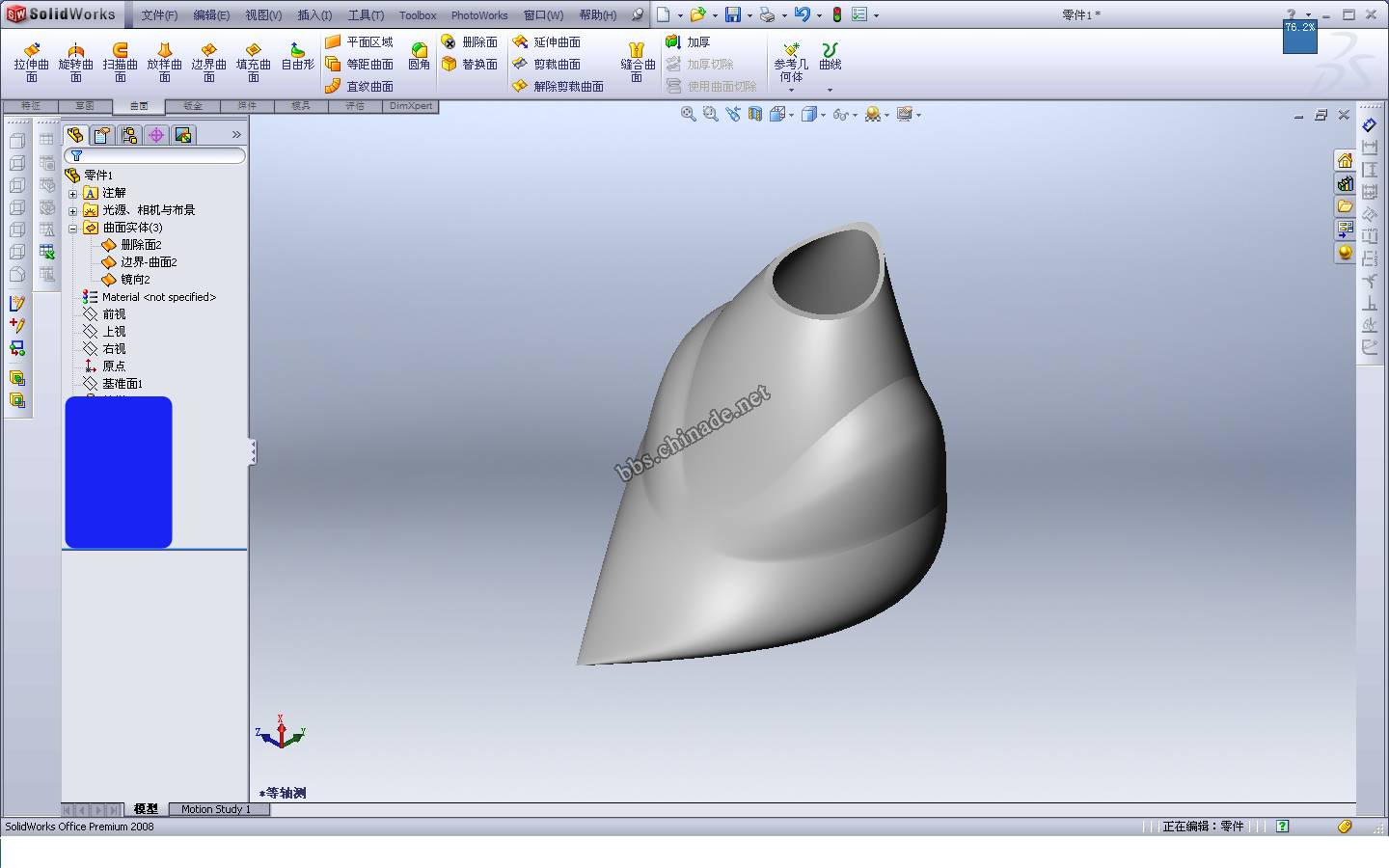This screenshot has width=1389, height=868.
Task: Click 加厚 (Thicken) tool
Action: tap(688, 42)
